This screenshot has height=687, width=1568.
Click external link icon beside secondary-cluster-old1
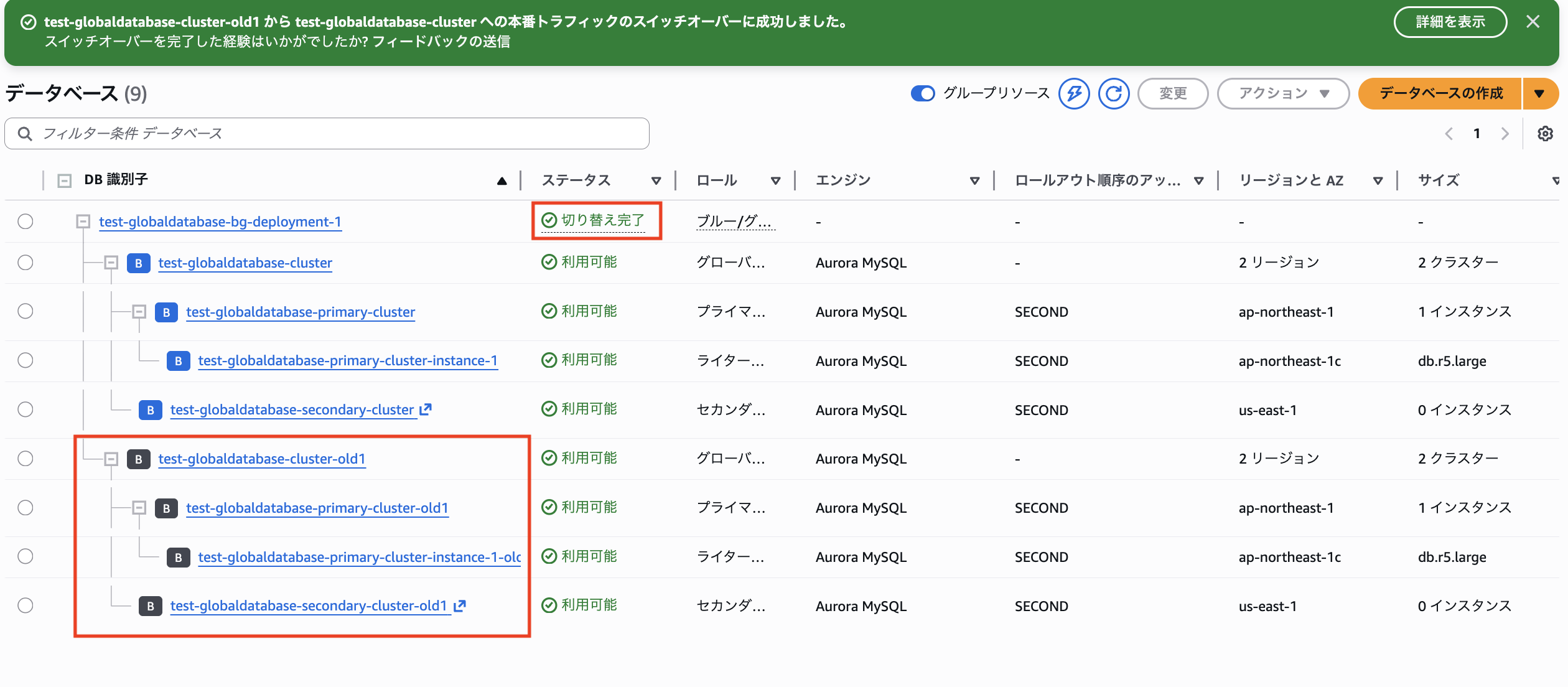tap(460, 605)
